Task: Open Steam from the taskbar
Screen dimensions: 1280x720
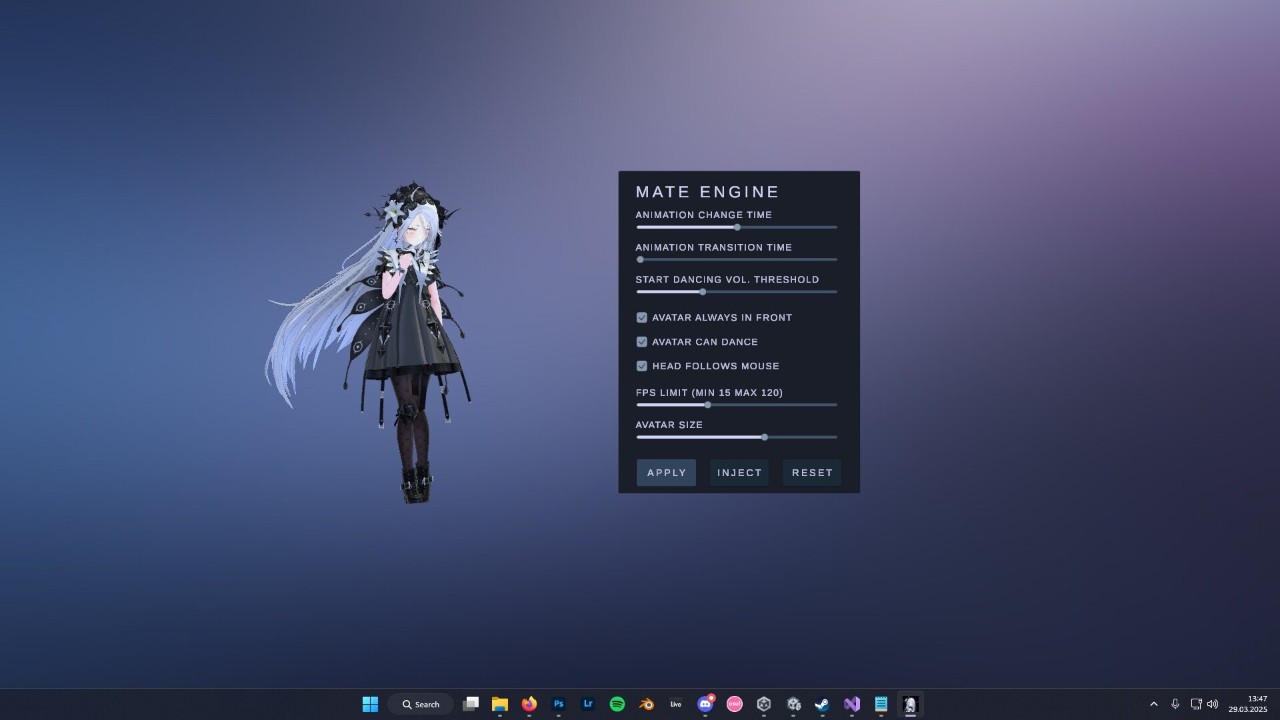Action: coord(822,704)
